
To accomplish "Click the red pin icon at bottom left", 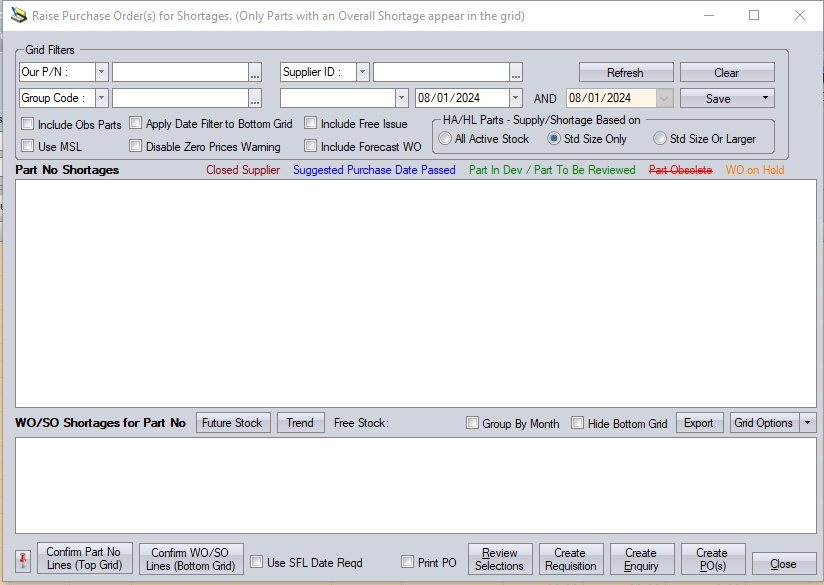I will pyautogui.click(x=23, y=560).
